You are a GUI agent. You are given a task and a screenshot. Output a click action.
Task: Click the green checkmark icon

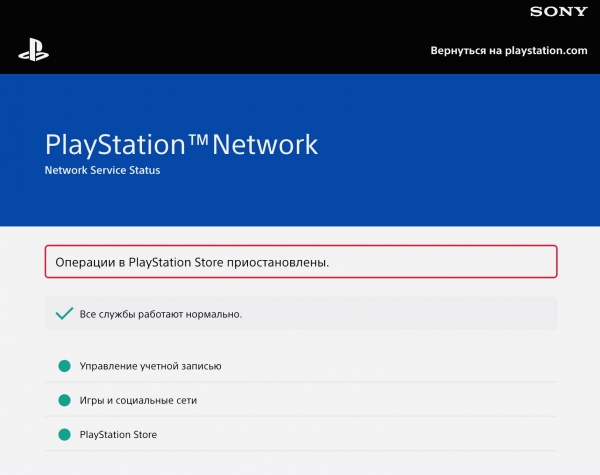64,313
